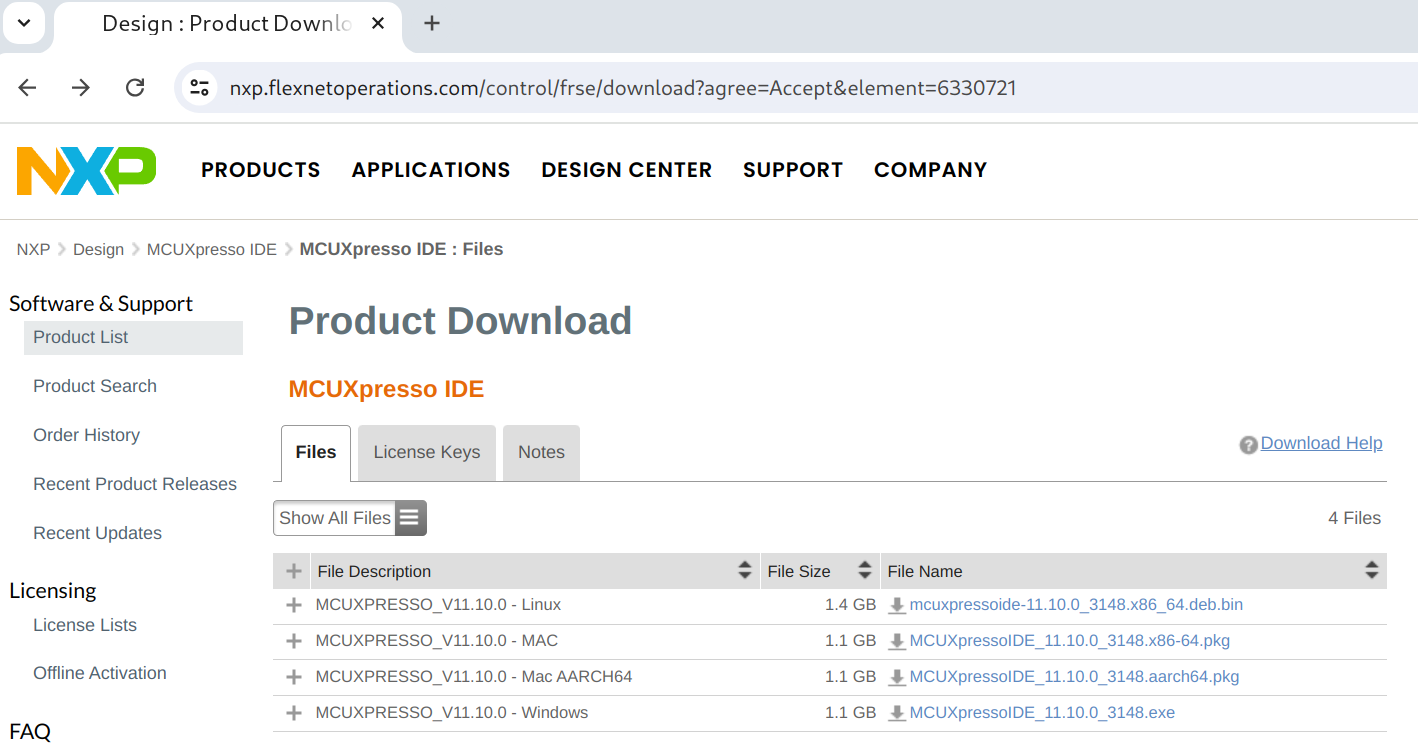Open Product List in the sidebar
1418x754 pixels.
pyautogui.click(x=133, y=338)
